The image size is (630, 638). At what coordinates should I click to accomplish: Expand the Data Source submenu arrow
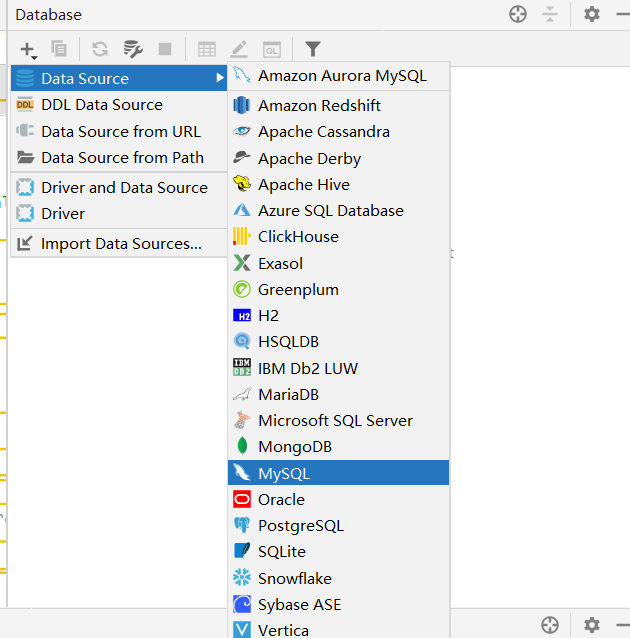point(220,78)
